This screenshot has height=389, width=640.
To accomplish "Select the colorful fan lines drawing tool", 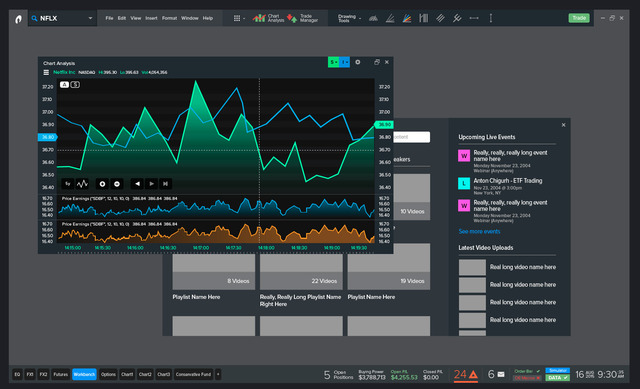I will [407, 18].
